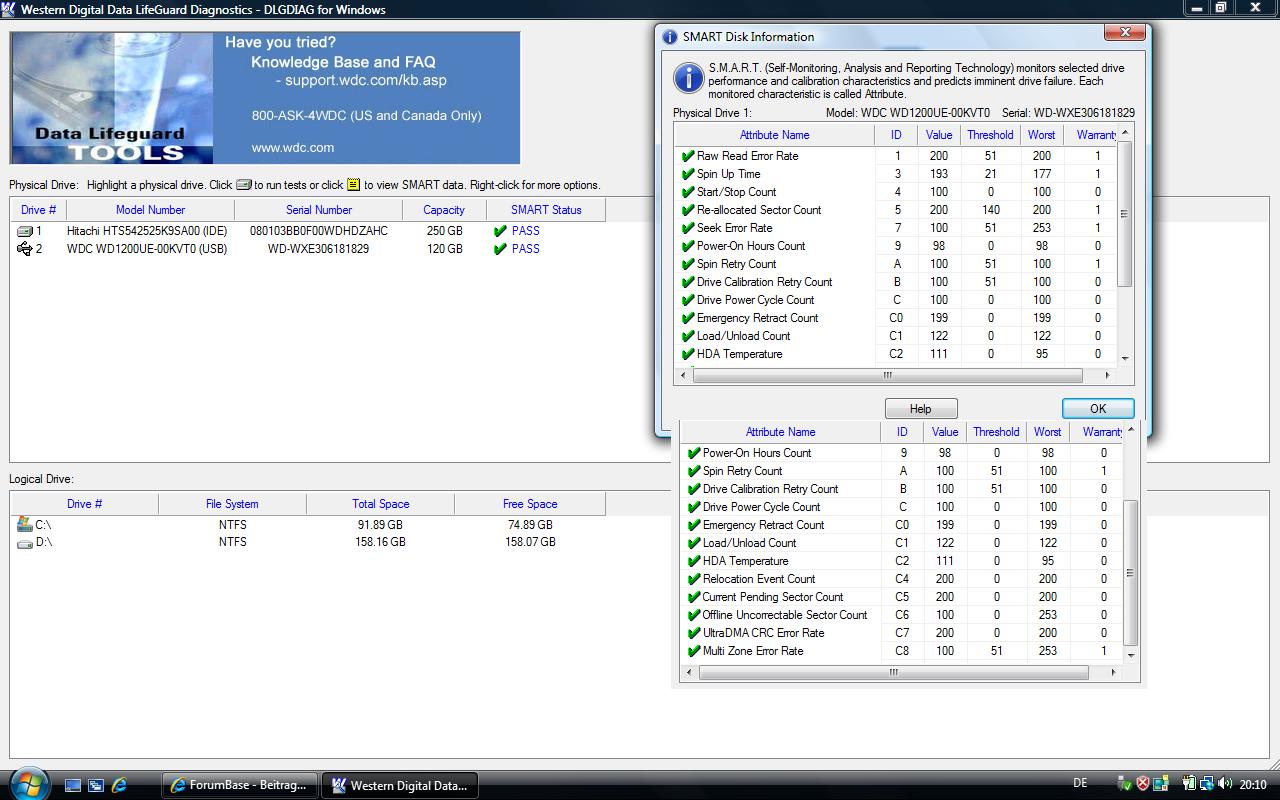Click the battery power tray icon
The image size is (1280, 800).
coord(1189,785)
